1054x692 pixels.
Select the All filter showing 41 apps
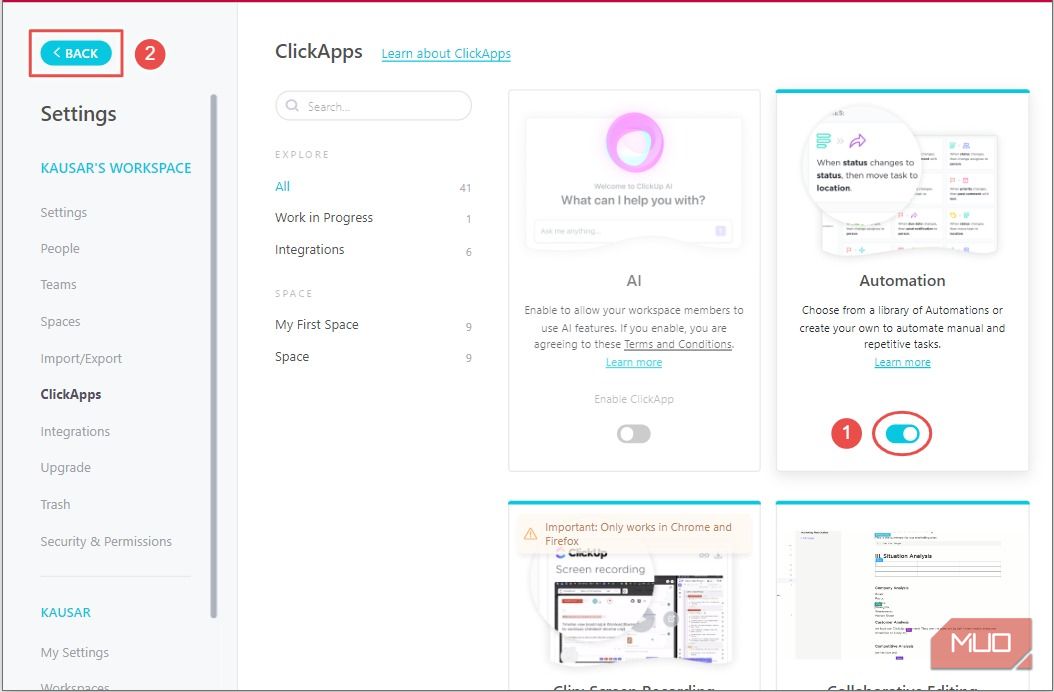(281, 186)
